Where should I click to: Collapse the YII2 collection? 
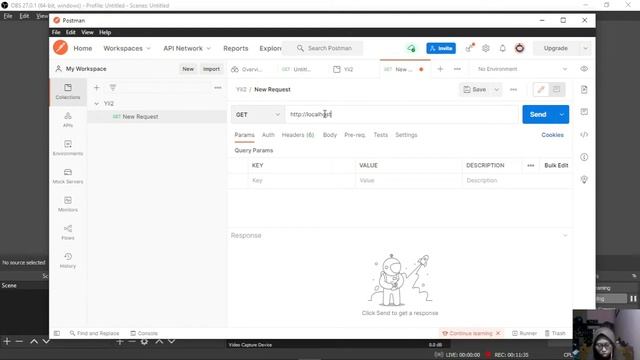97,104
